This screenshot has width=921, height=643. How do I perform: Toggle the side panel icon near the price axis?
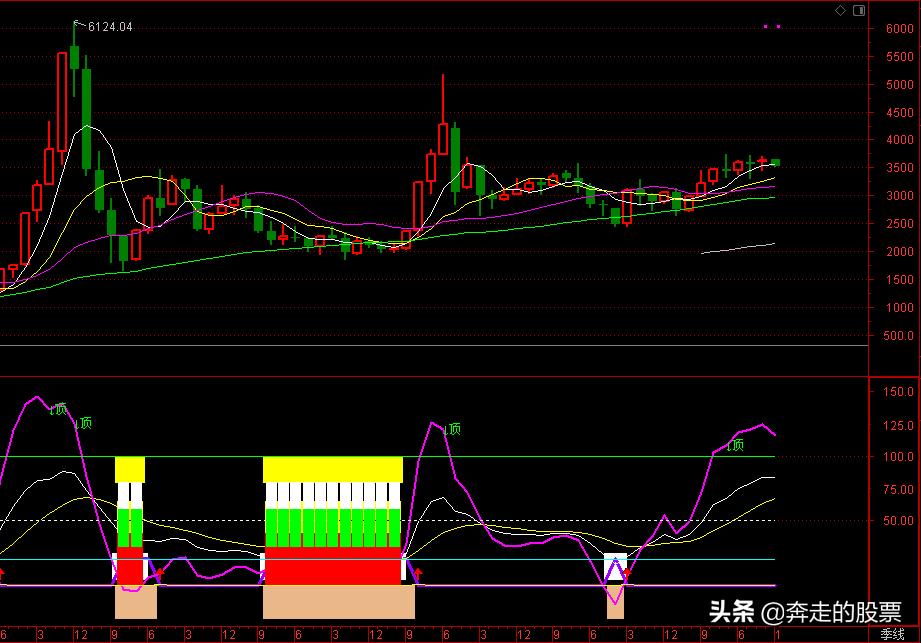click(x=859, y=10)
